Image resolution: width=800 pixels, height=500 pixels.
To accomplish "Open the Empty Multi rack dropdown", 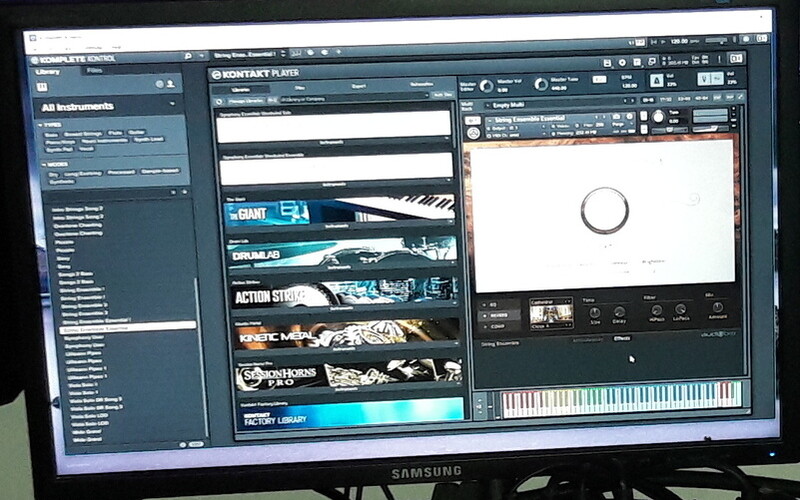I will pyautogui.click(x=561, y=104).
